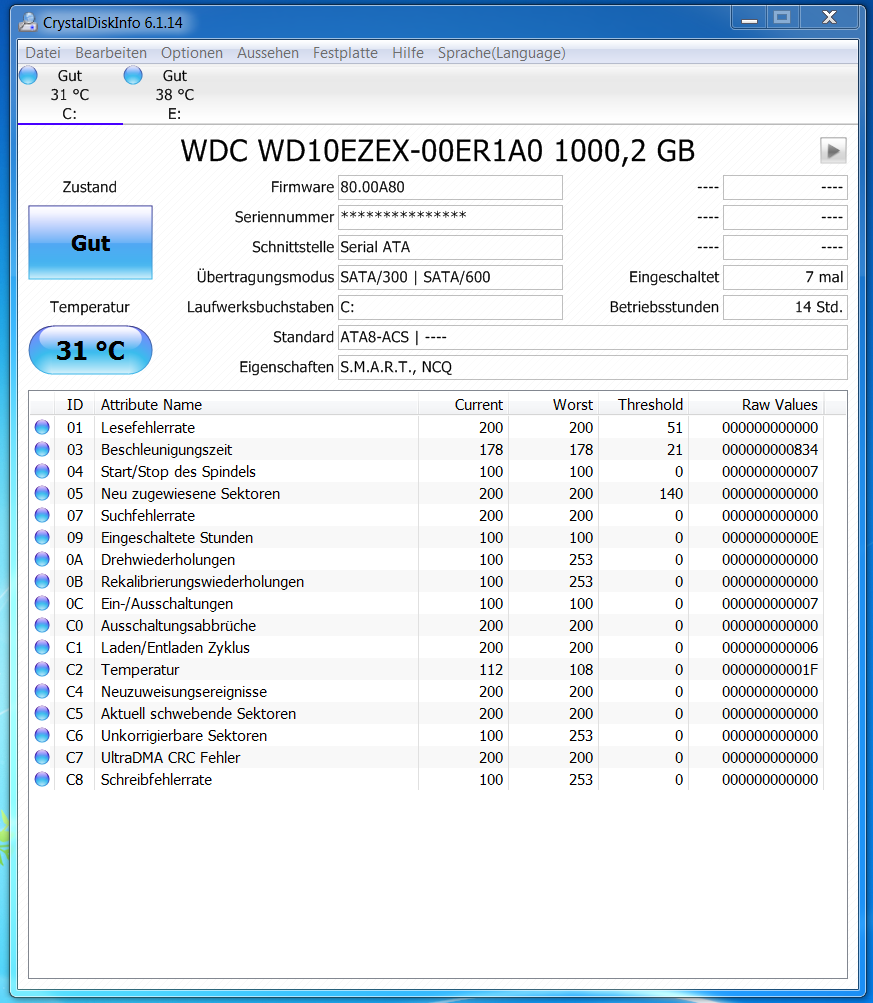873x1003 pixels.
Task: Open the Festplatte menu
Action: click(x=345, y=53)
